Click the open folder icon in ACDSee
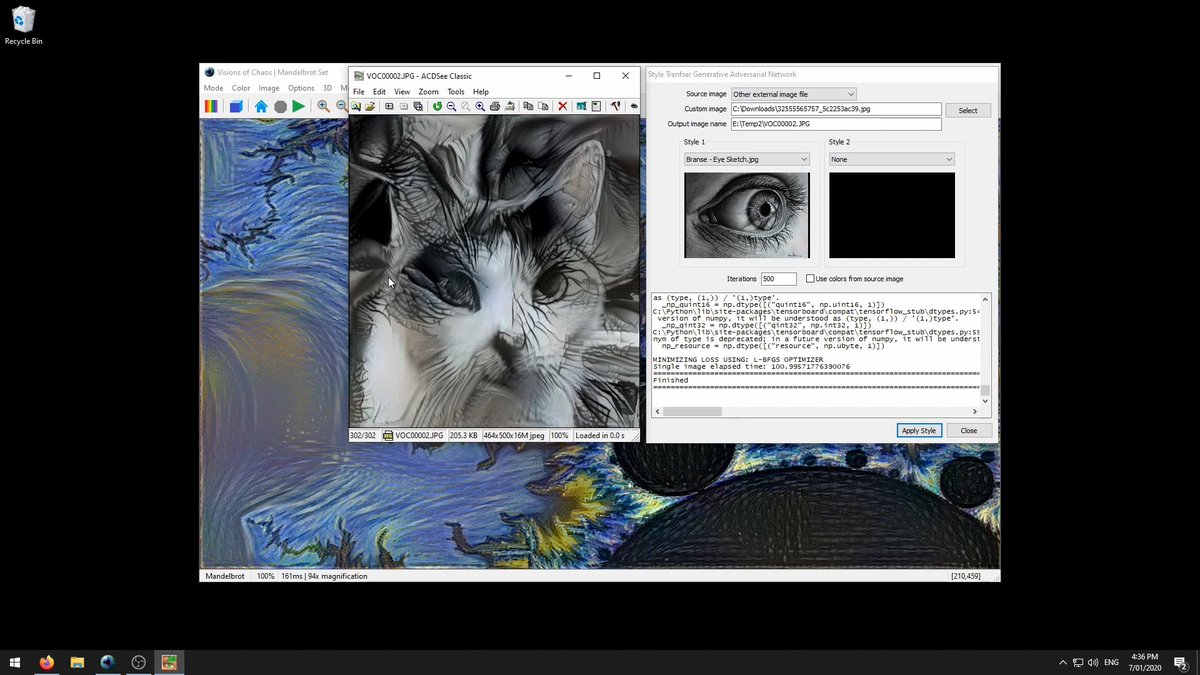1200x675 pixels. pos(370,106)
